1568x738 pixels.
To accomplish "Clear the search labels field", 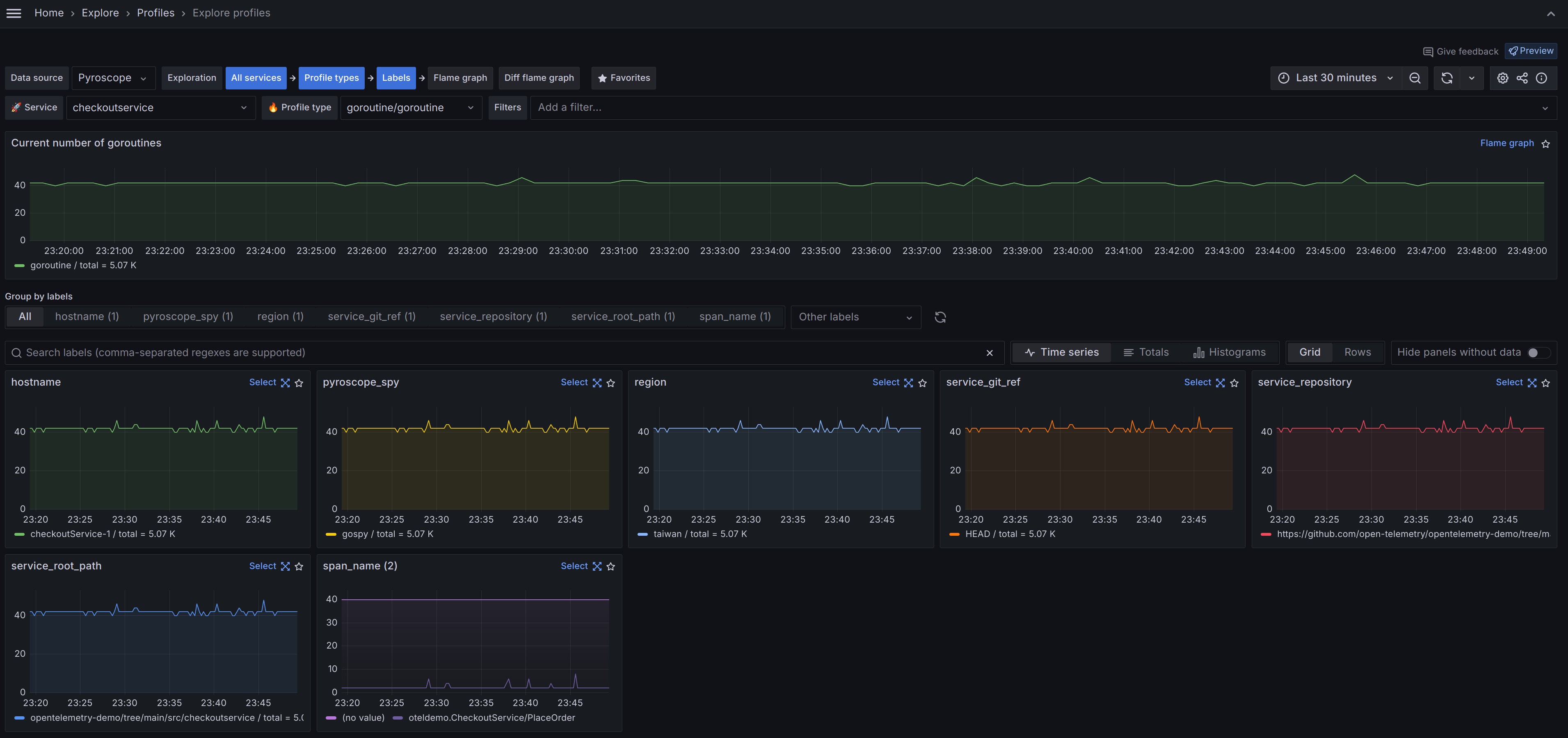I will pos(989,353).
